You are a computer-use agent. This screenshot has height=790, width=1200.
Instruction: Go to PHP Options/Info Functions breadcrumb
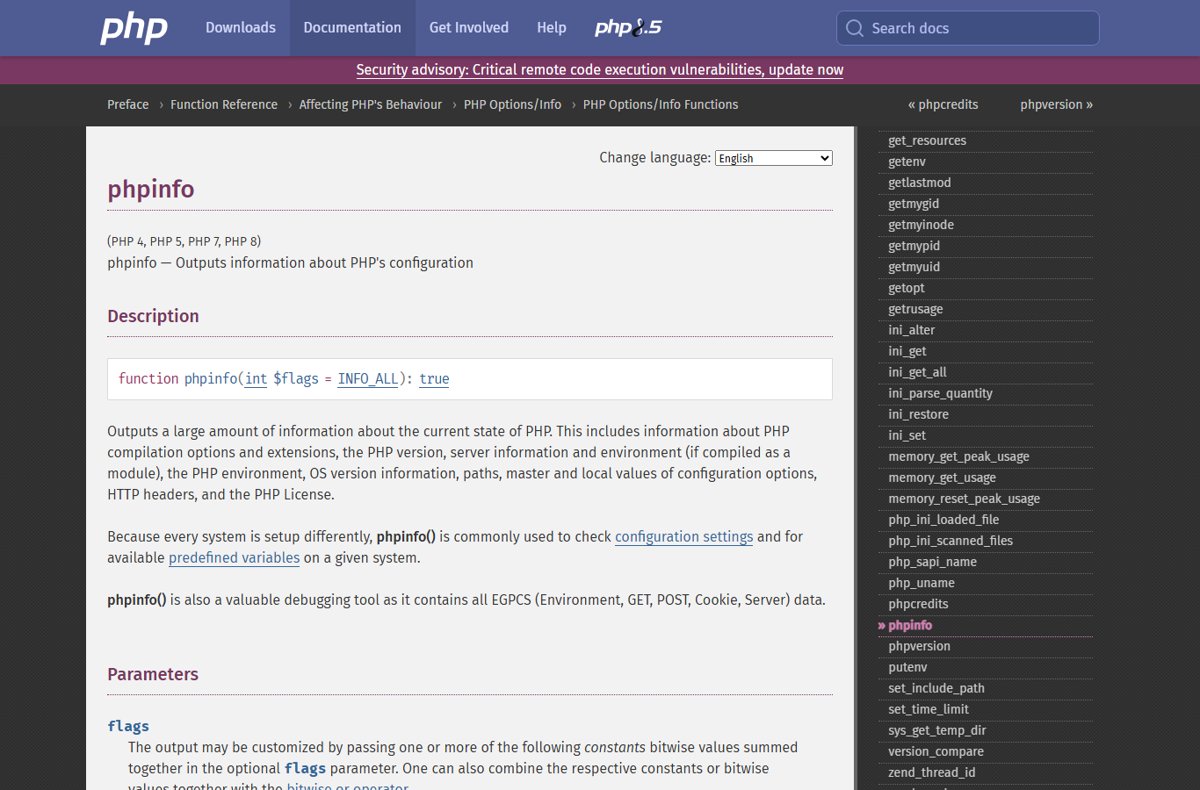(660, 104)
